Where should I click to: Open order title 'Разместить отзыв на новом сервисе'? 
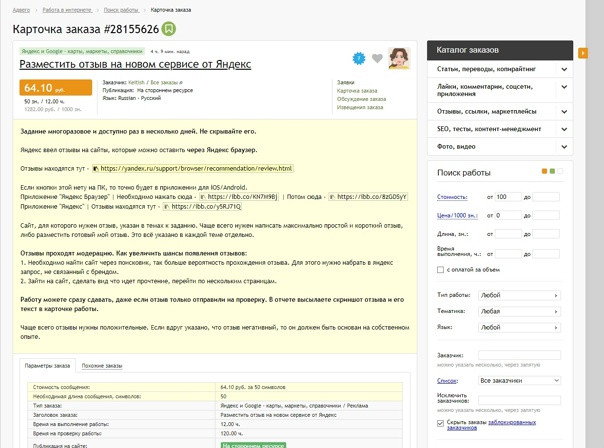(x=135, y=64)
